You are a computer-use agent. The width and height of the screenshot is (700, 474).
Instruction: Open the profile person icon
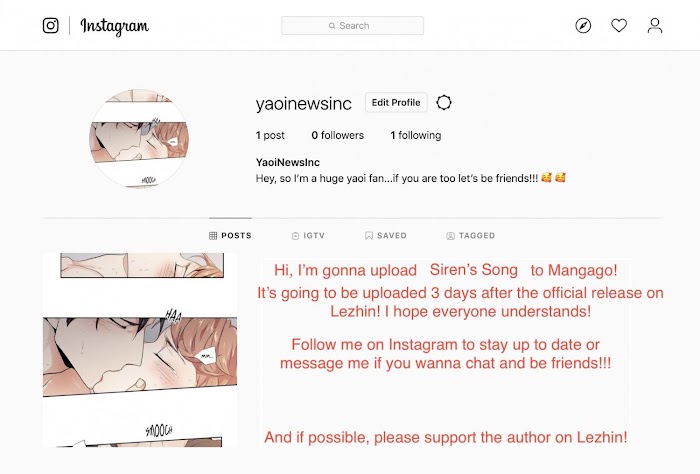click(x=655, y=25)
